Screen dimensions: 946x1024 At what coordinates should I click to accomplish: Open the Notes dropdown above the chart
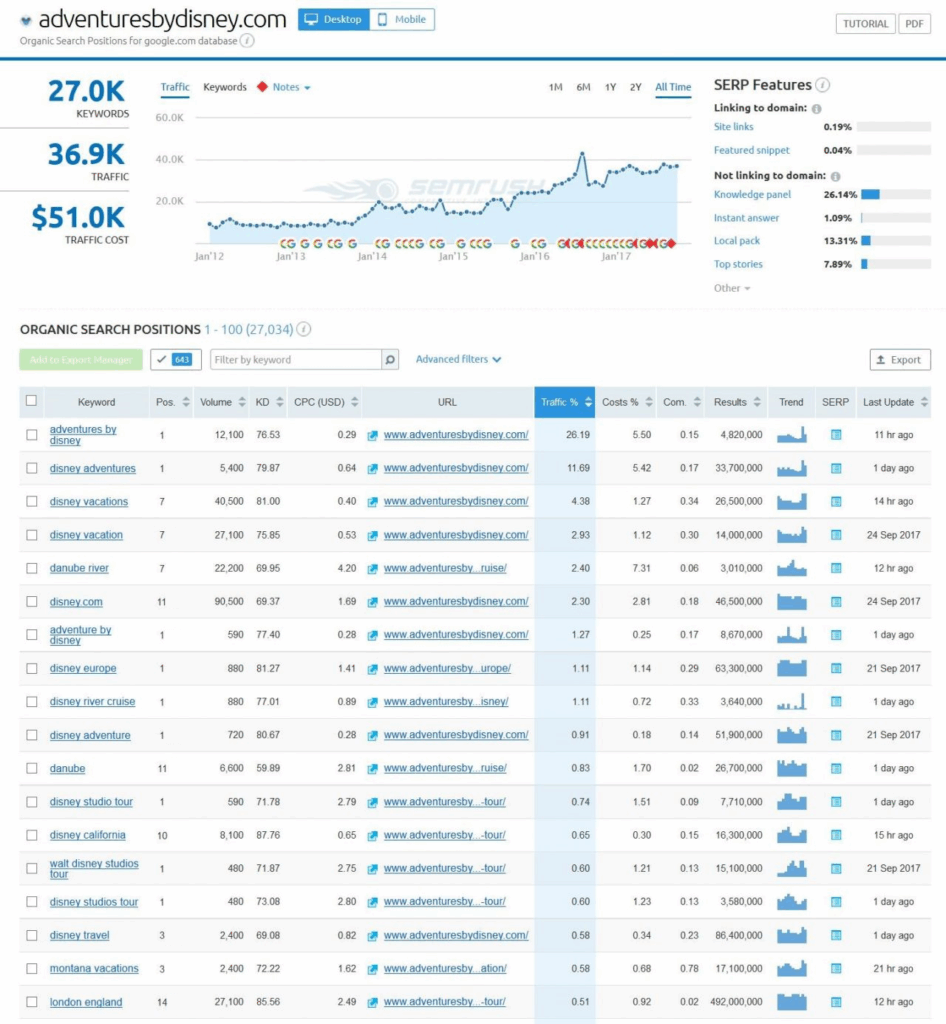tap(292, 87)
